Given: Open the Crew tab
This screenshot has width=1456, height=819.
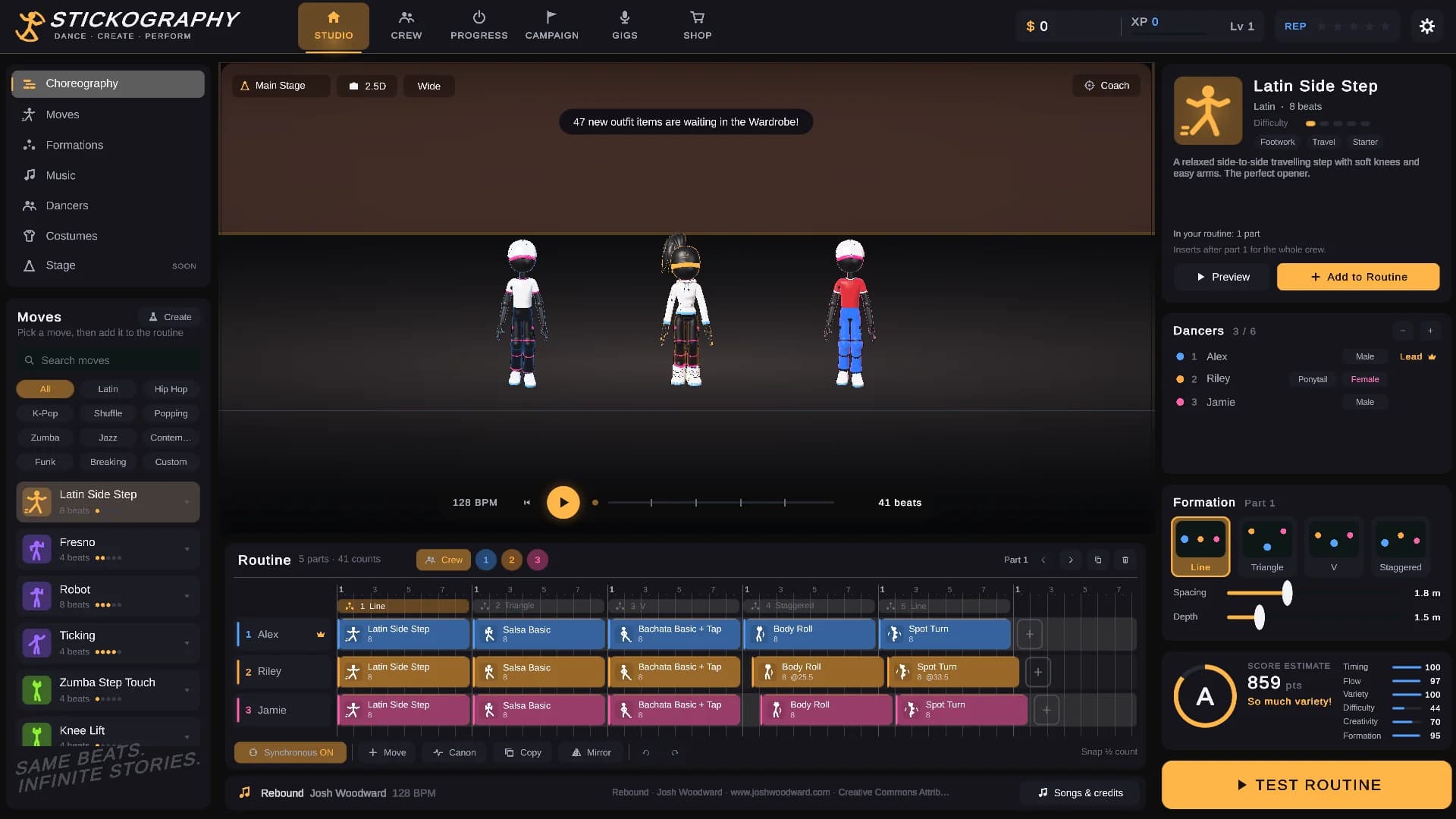Looking at the screenshot, I should [x=406, y=27].
